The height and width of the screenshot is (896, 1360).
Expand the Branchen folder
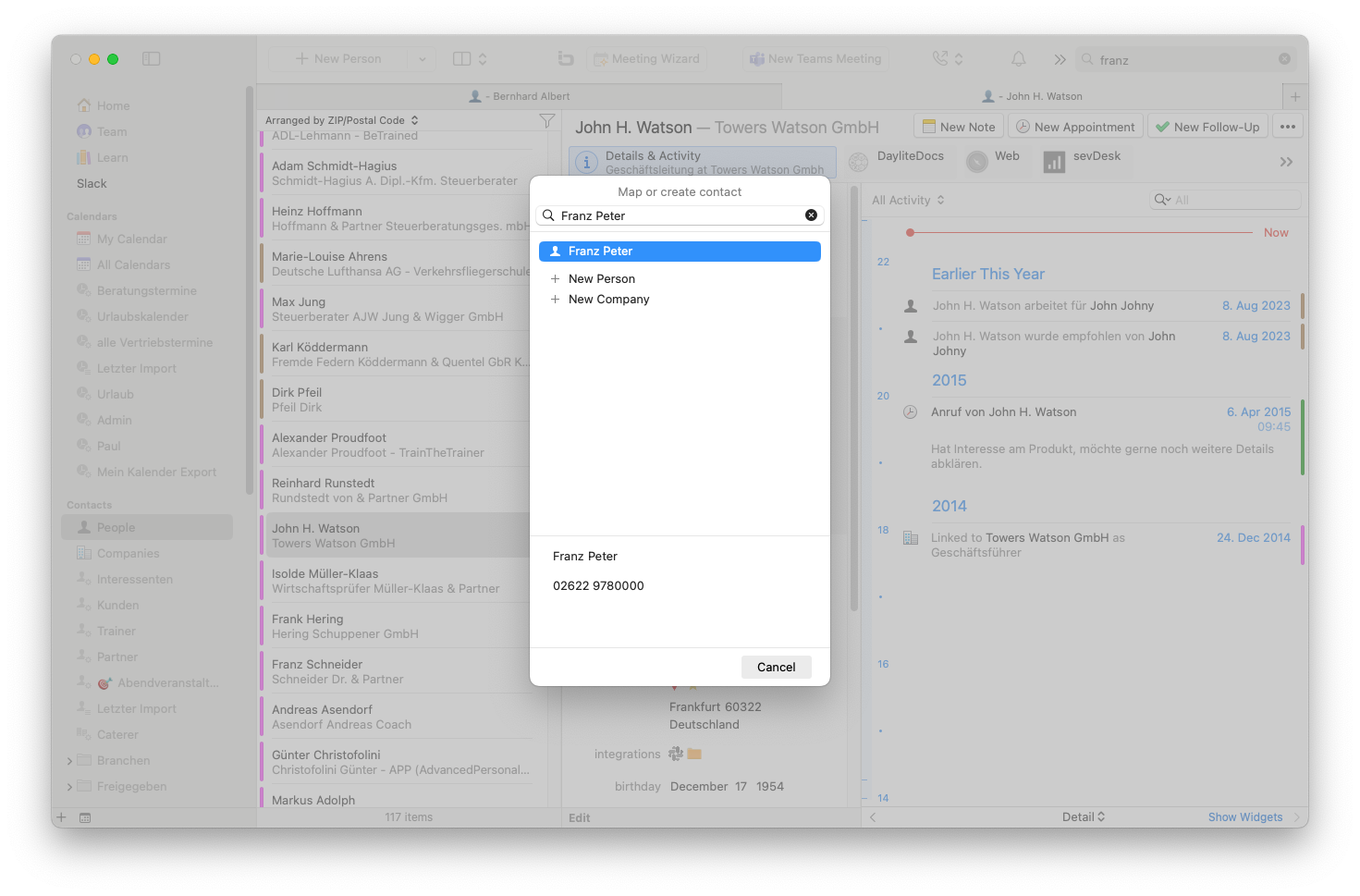click(x=69, y=762)
